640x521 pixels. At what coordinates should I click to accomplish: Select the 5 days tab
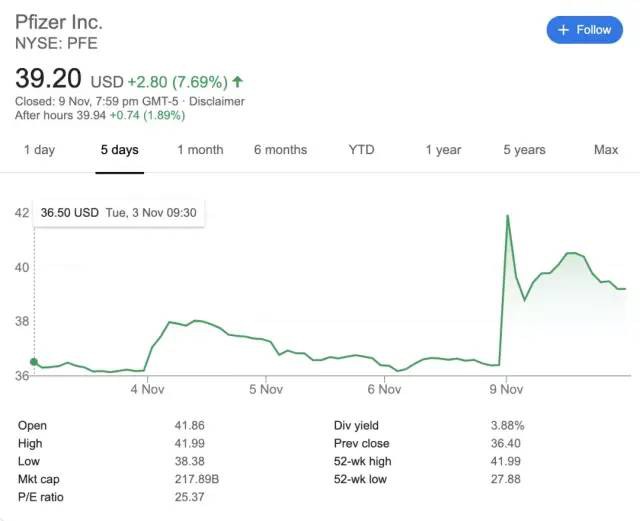(120, 150)
